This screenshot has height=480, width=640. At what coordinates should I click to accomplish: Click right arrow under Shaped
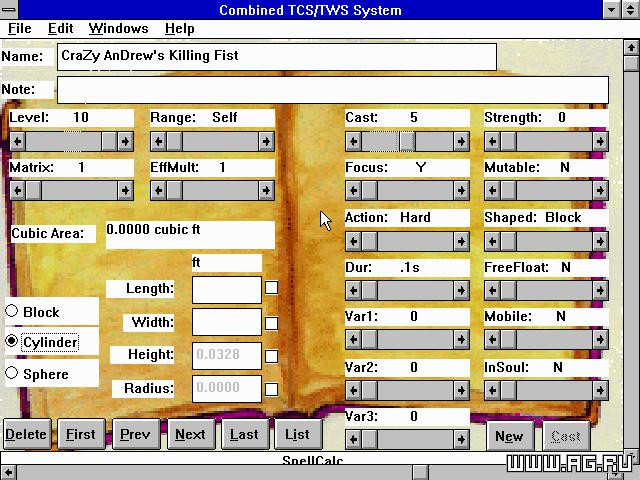click(600, 241)
